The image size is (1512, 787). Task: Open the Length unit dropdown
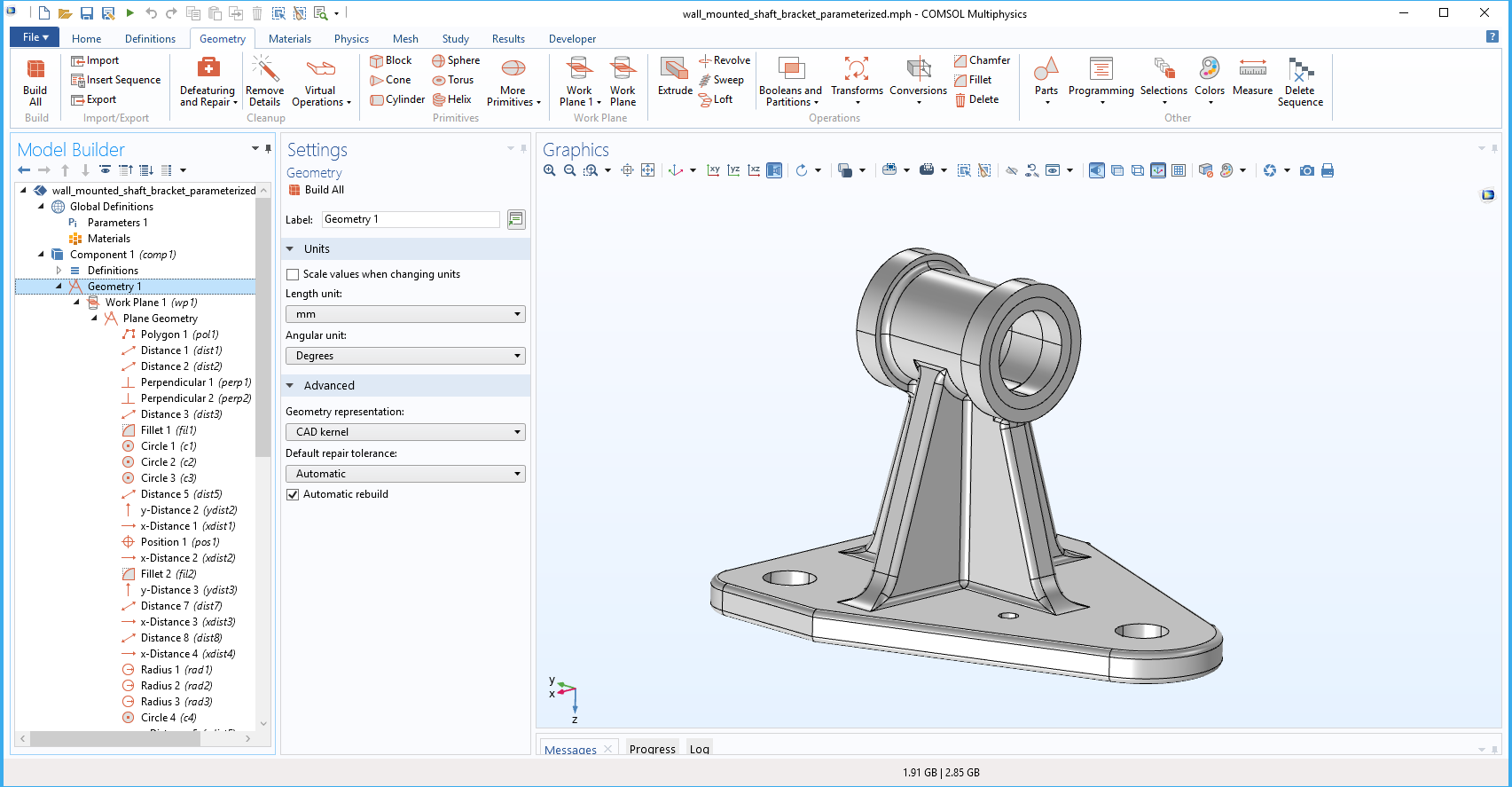[405, 314]
